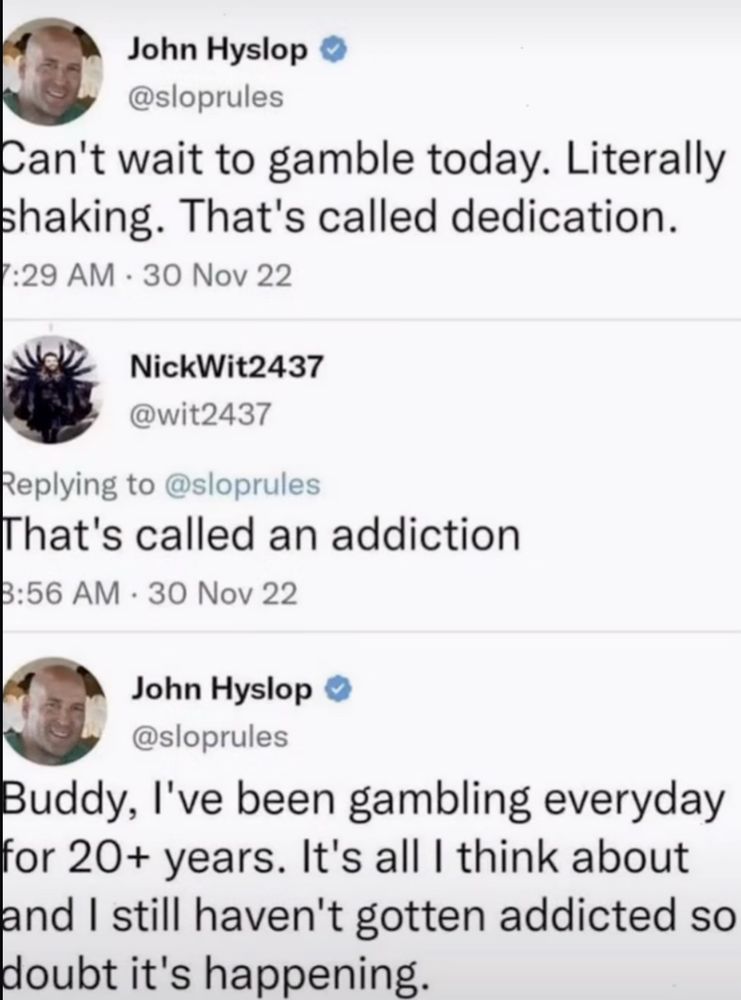Click verified badge on last John Hyslop tweet
The image size is (741, 1000).
tap(337, 690)
